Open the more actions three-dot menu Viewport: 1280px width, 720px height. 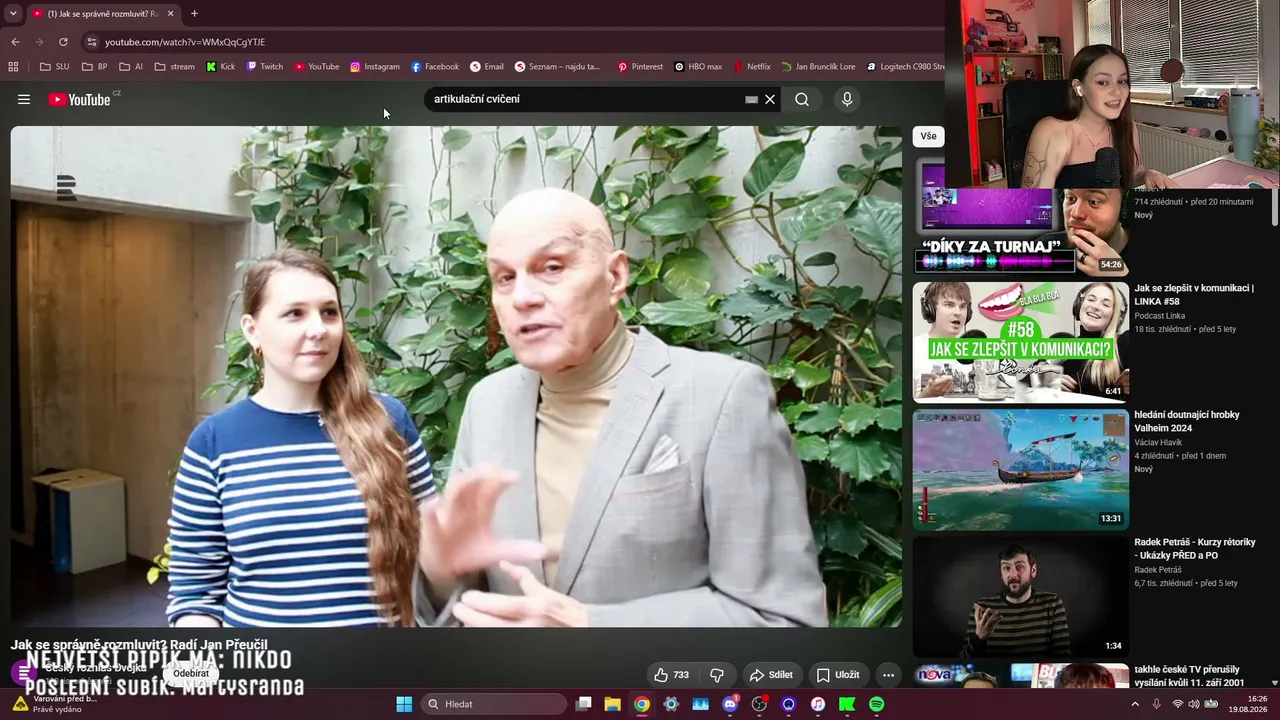coord(888,675)
